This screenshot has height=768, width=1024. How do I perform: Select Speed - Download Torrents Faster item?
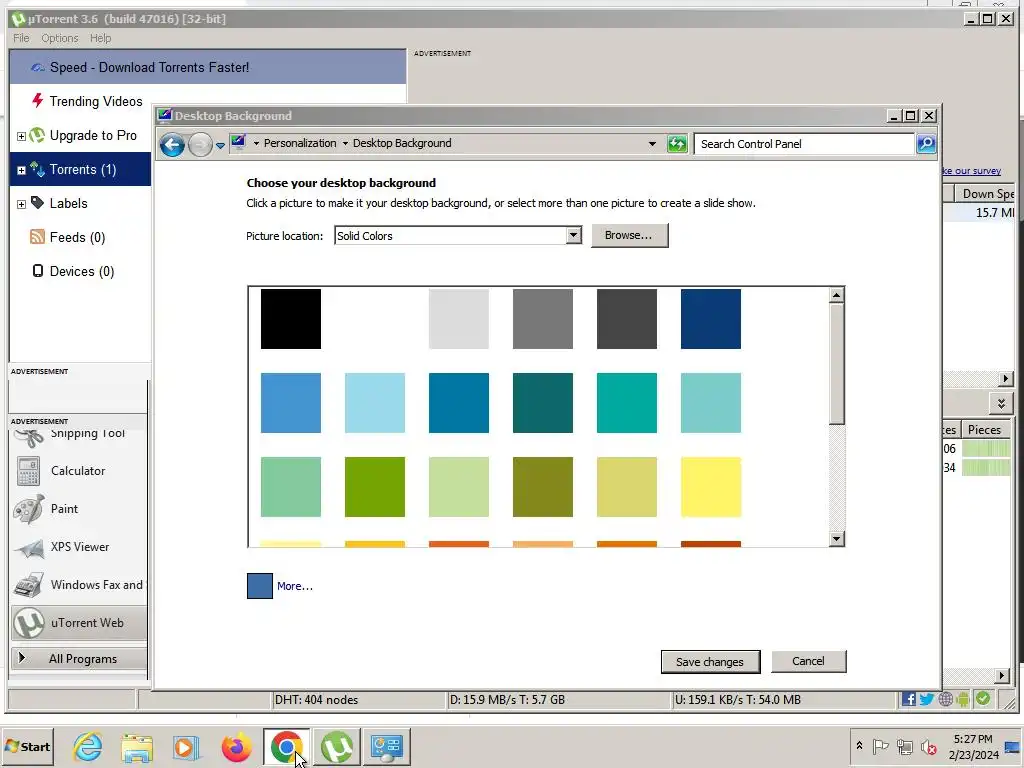click(208, 67)
